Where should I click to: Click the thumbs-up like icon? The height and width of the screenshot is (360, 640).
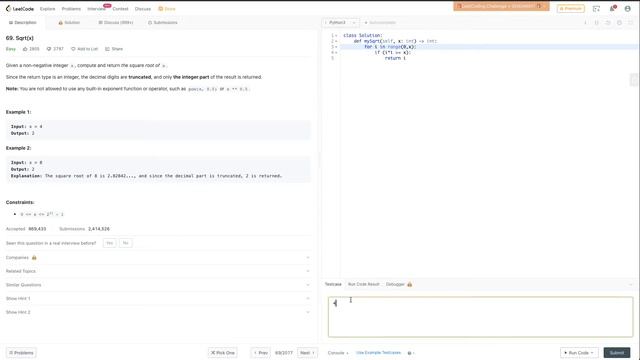(x=25, y=49)
